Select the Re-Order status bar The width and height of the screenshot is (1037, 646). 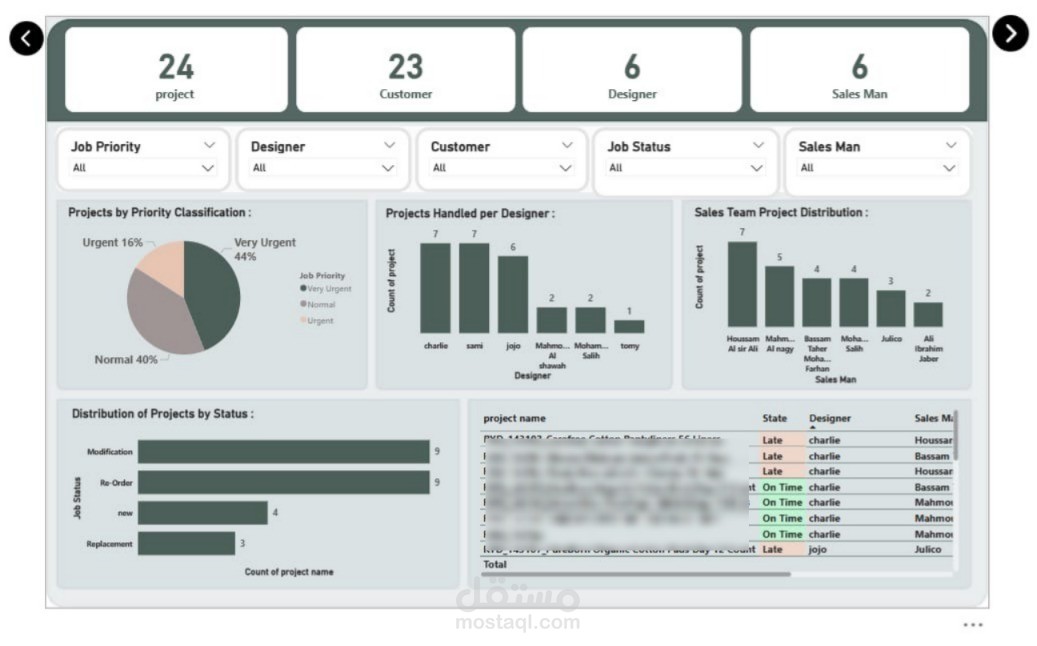click(284, 482)
